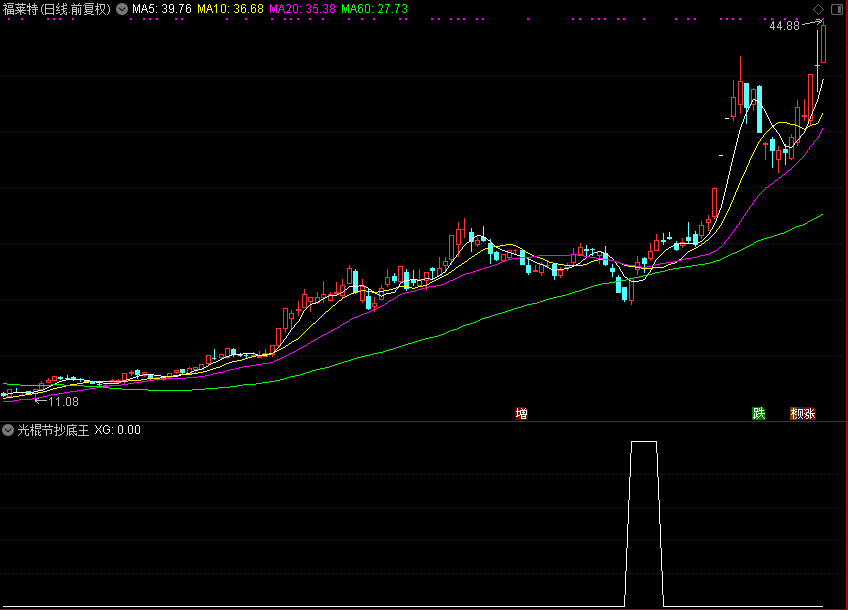This screenshot has width=848, height=610.
Task: Click the 福莱特(日线.前复权) title text
Action: [57, 9]
